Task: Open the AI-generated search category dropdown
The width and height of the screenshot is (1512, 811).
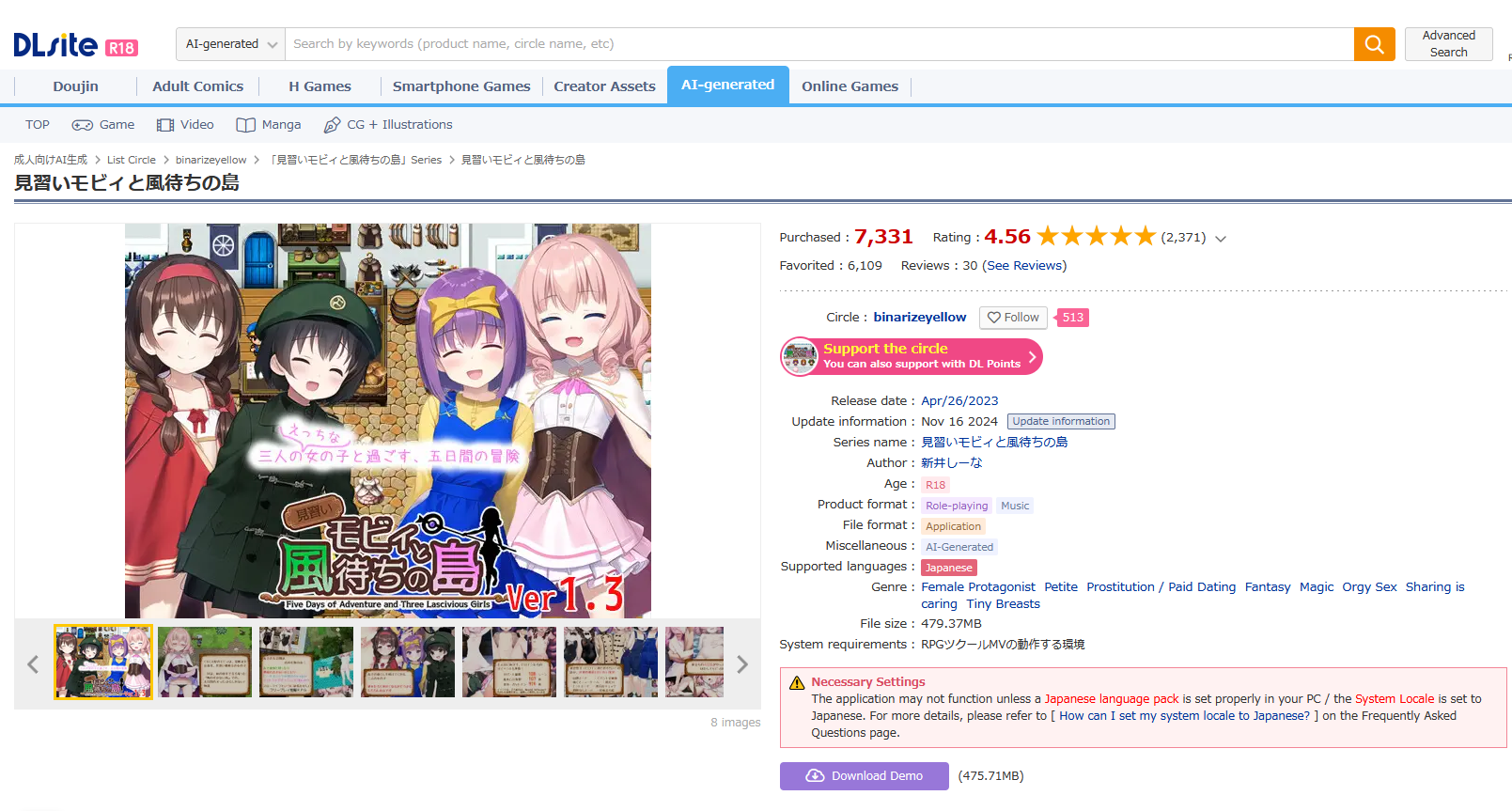Action: (230, 44)
